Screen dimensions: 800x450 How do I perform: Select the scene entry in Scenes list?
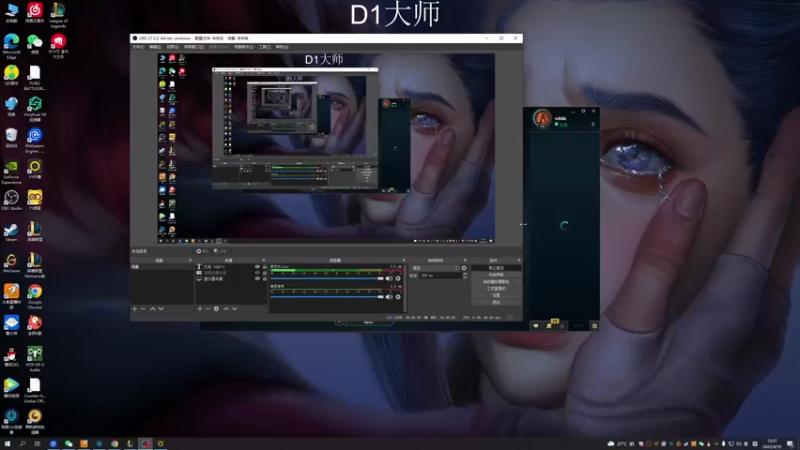[162, 267]
